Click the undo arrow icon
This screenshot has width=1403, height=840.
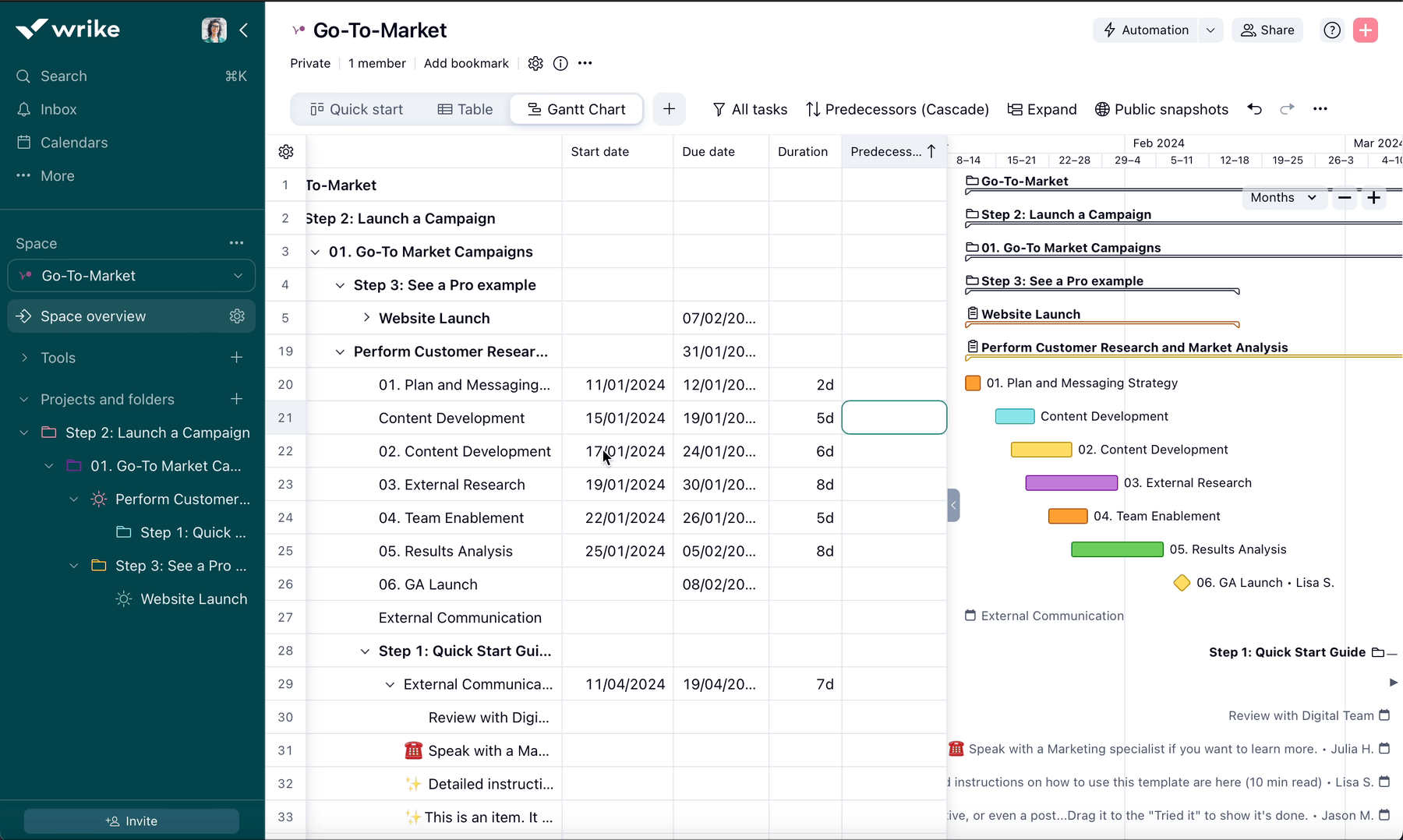point(1254,109)
